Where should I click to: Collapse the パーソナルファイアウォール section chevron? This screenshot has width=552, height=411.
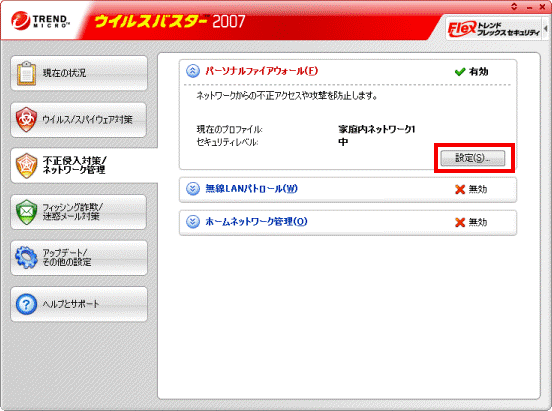click(x=193, y=71)
